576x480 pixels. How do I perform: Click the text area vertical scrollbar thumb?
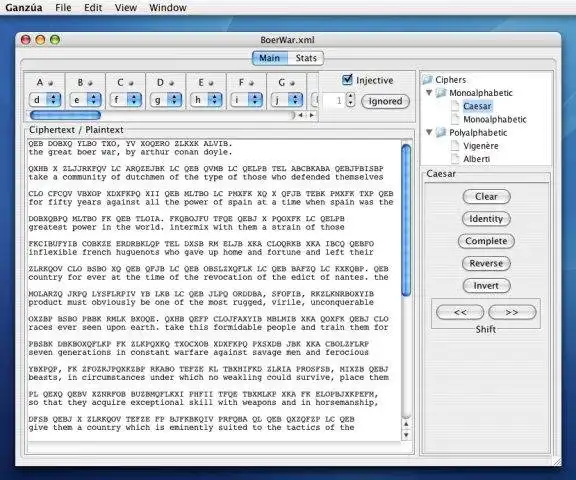click(406, 220)
